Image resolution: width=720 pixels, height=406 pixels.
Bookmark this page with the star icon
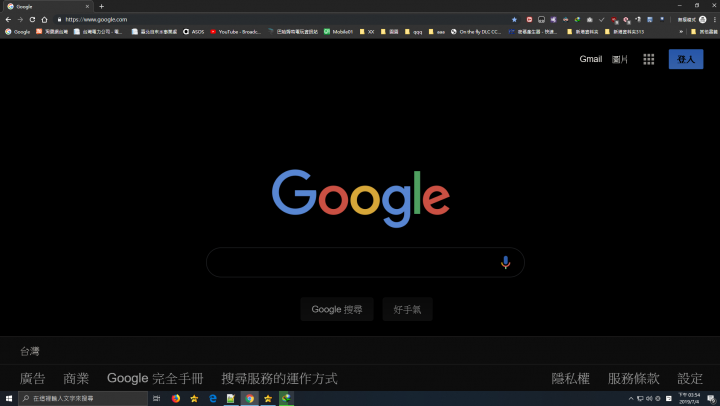tap(514, 19)
